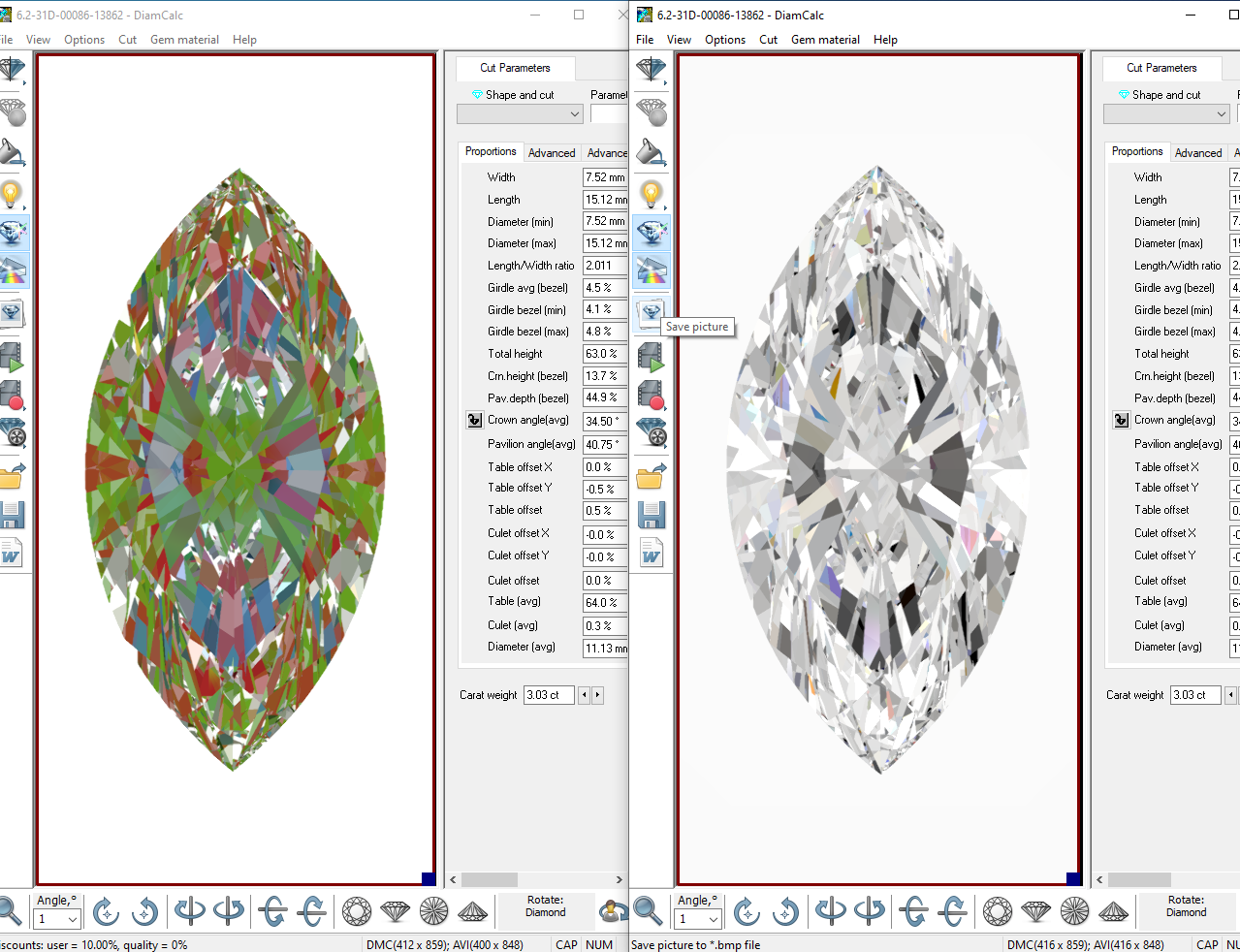
Task: Toggle prism dispersion icon in left window
Action: pyautogui.click(x=13, y=270)
